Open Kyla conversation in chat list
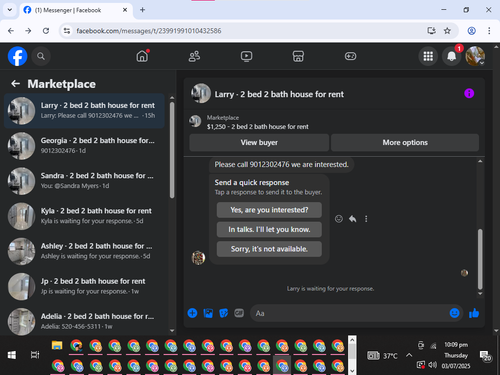The height and width of the screenshot is (375, 500). (84, 216)
